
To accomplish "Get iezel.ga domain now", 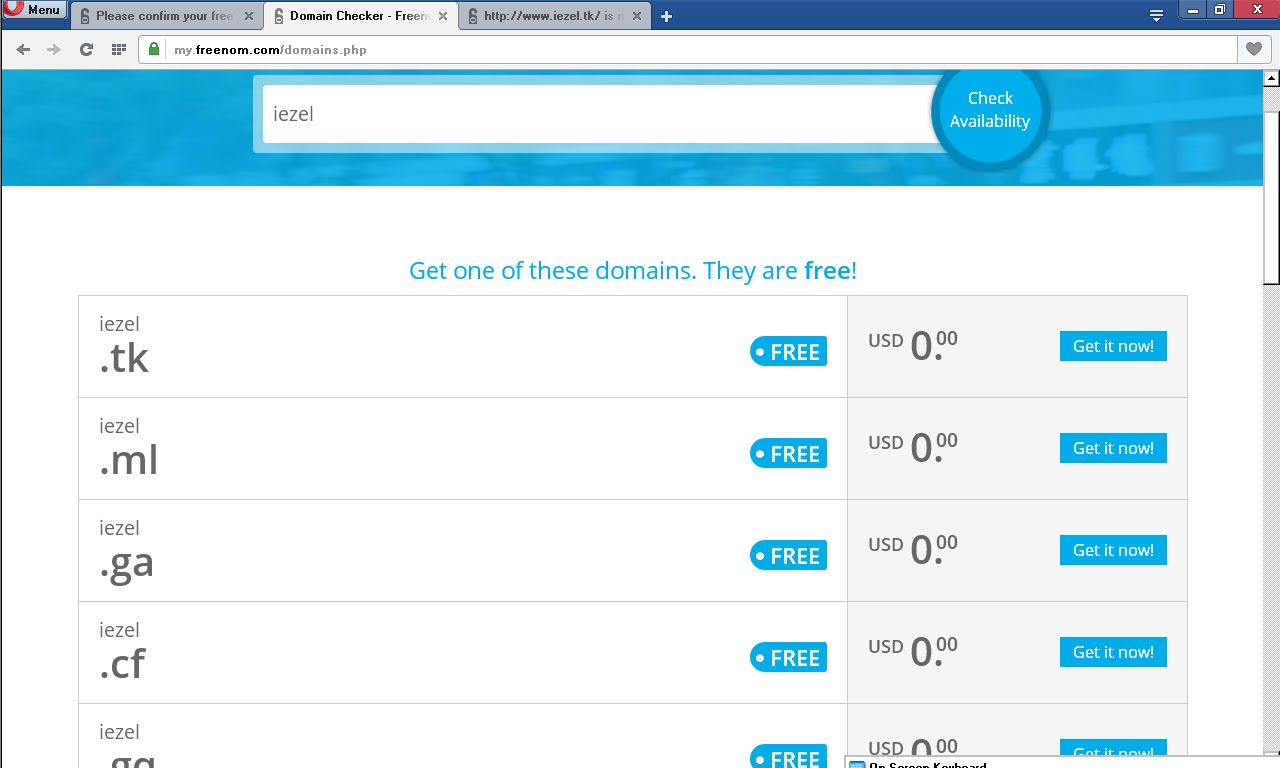I will coord(1113,550).
